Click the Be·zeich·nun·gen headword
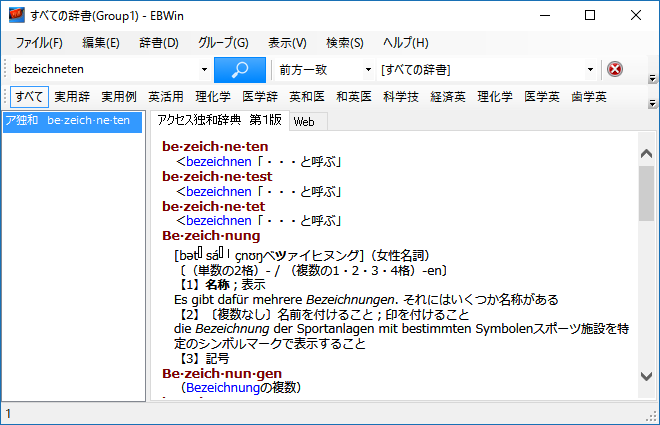This screenshot has height=425, width=660. (x=222, y=374)
